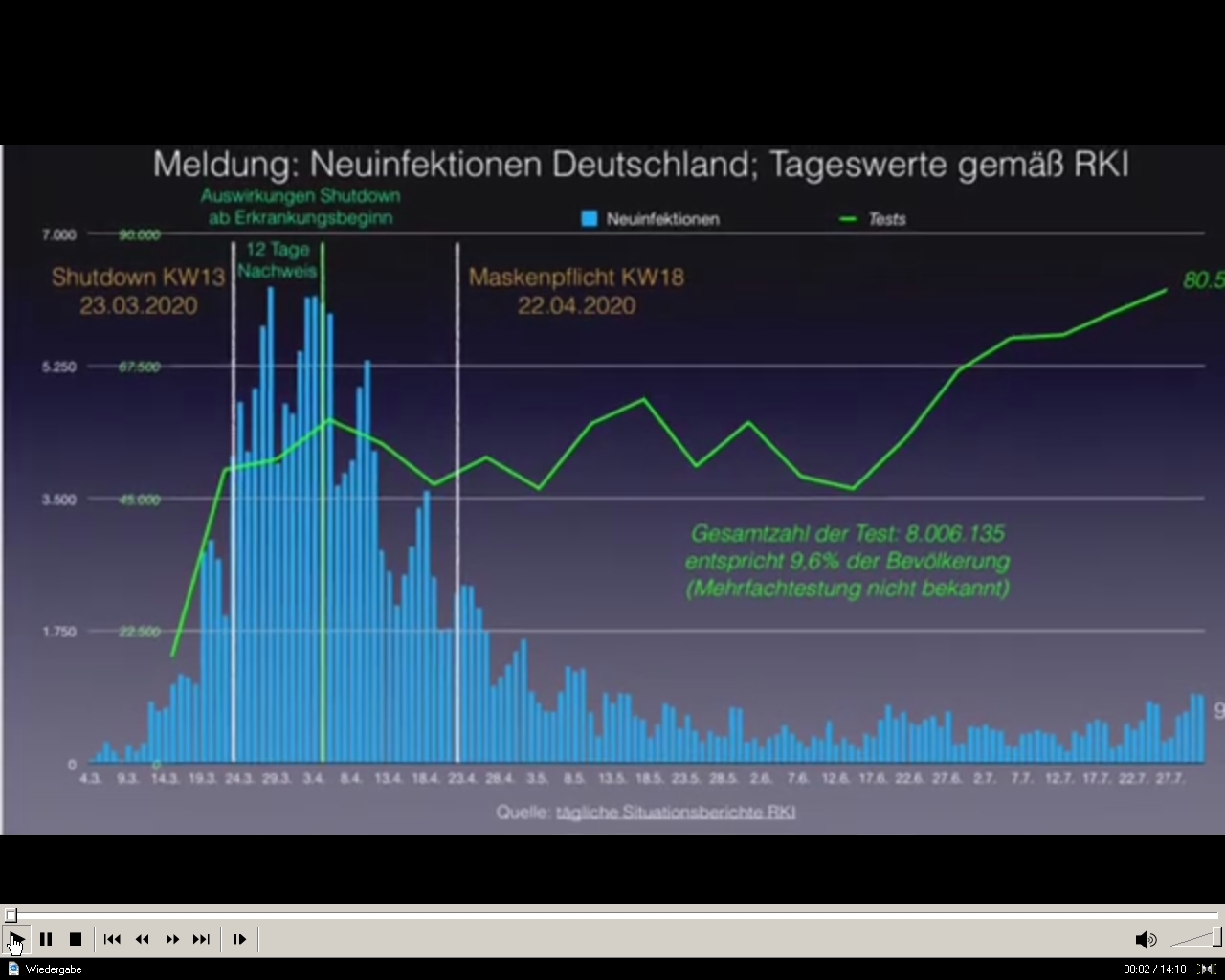Click the middle of the seek bar
The height and width of the screenshot is (980, 1225).
click(612, 915)
